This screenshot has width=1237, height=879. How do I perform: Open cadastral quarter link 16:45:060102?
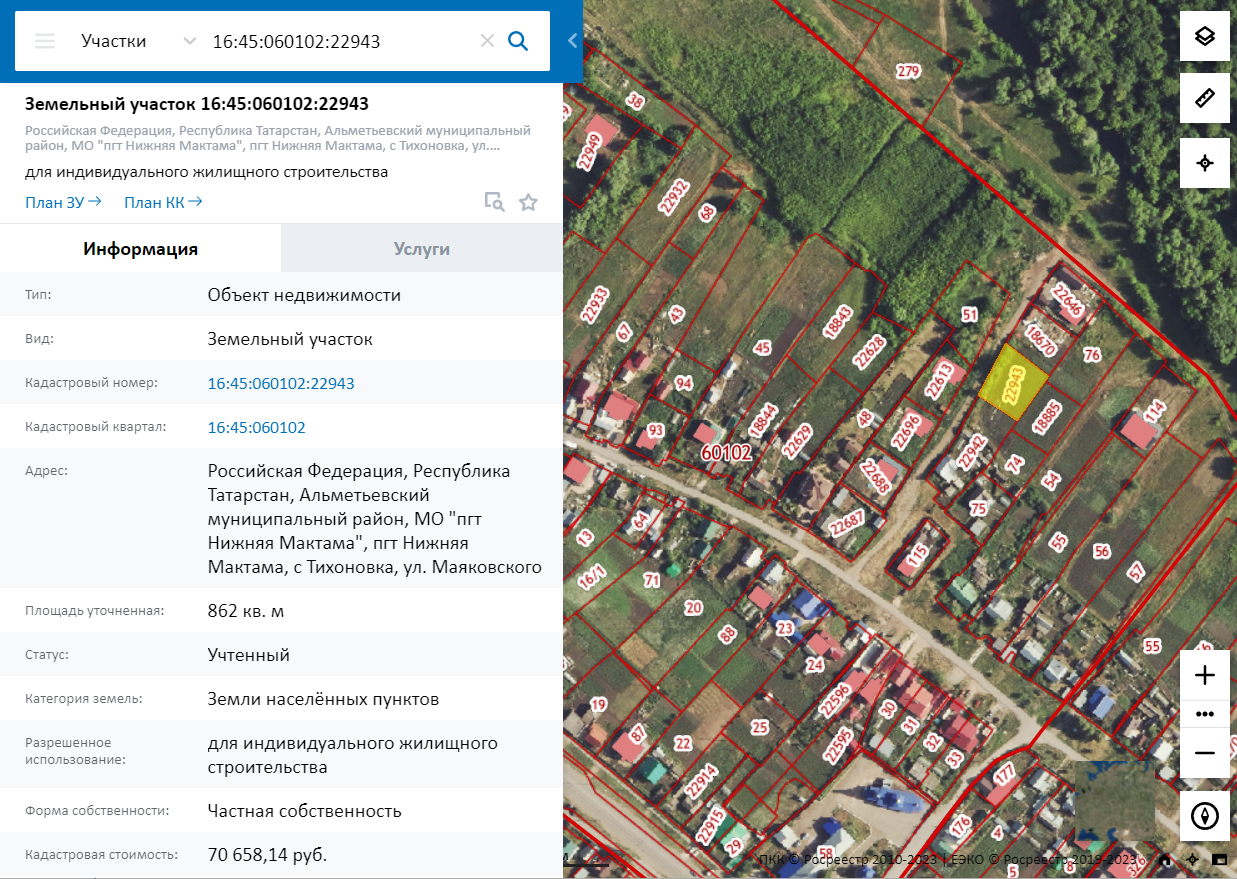pyautogui.click(x=257, y=427)
